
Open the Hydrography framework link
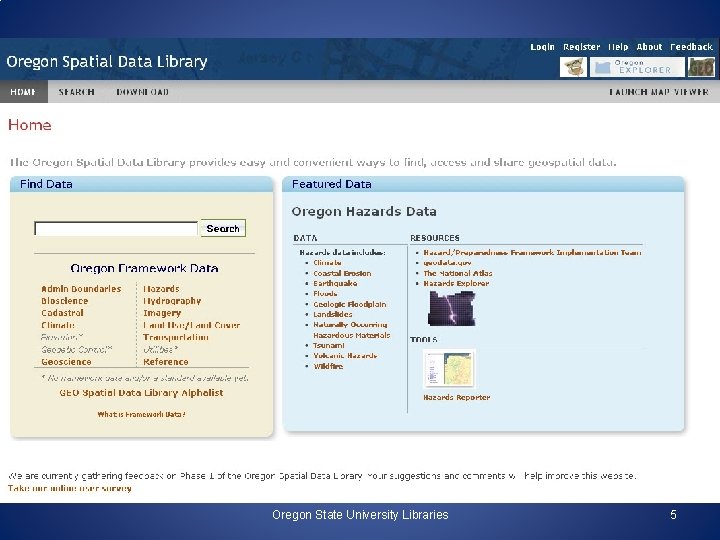point(172,301)
